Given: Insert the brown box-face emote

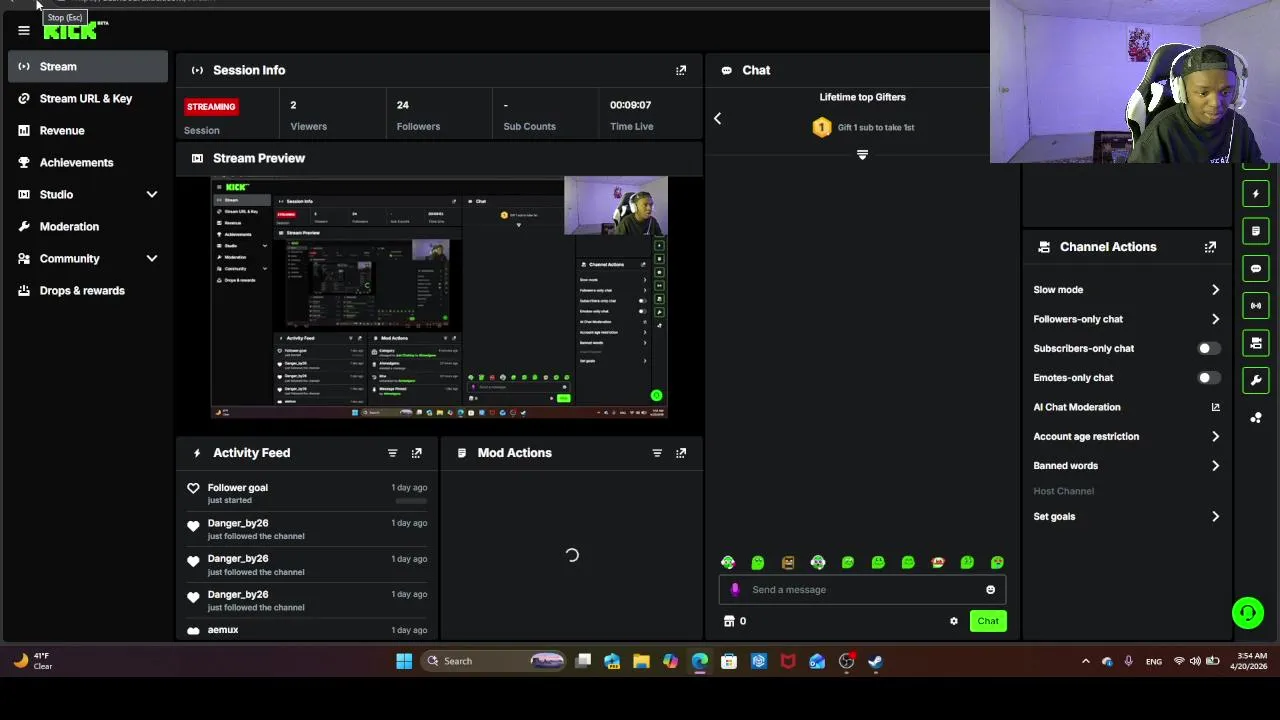Looking at the screenshot, I should click(788, 563).
